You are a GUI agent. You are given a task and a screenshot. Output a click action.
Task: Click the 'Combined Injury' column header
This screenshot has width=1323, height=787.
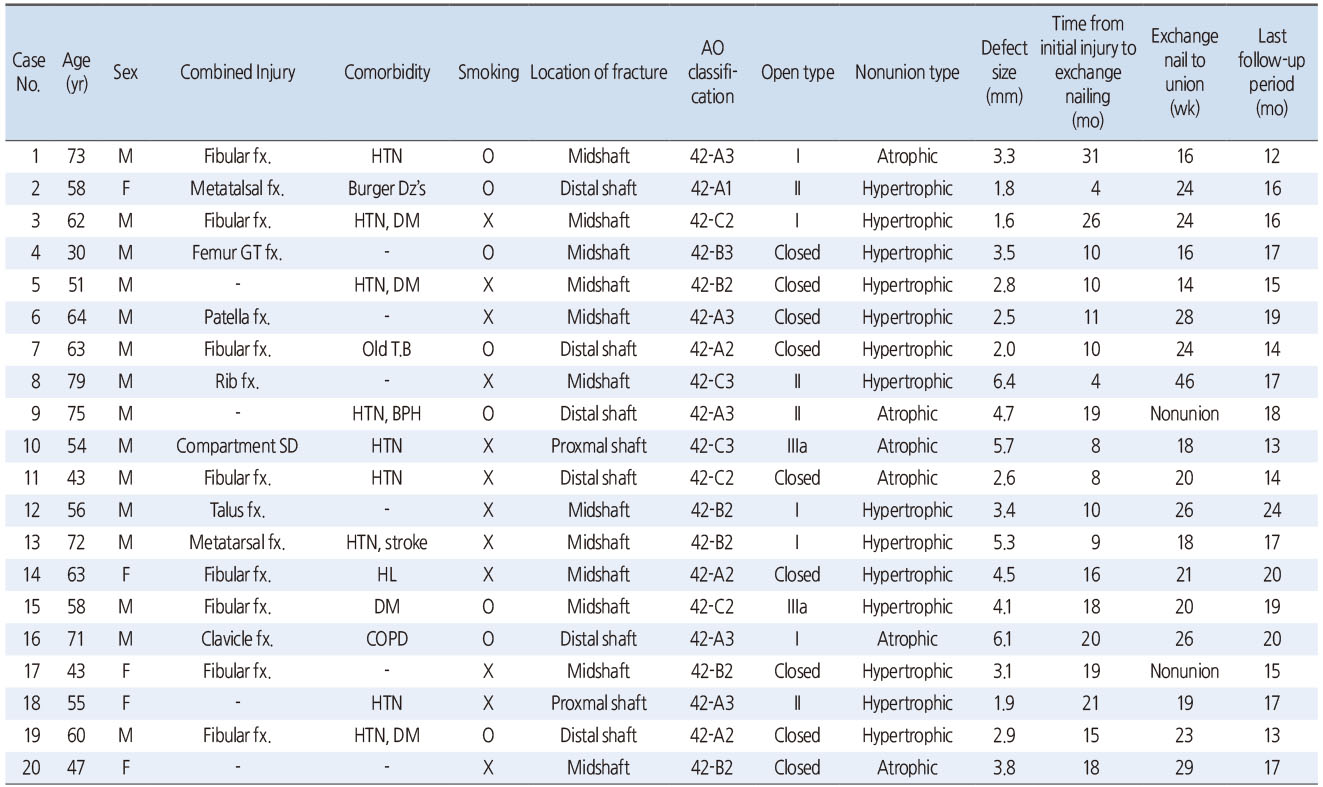tap(237, 72)
